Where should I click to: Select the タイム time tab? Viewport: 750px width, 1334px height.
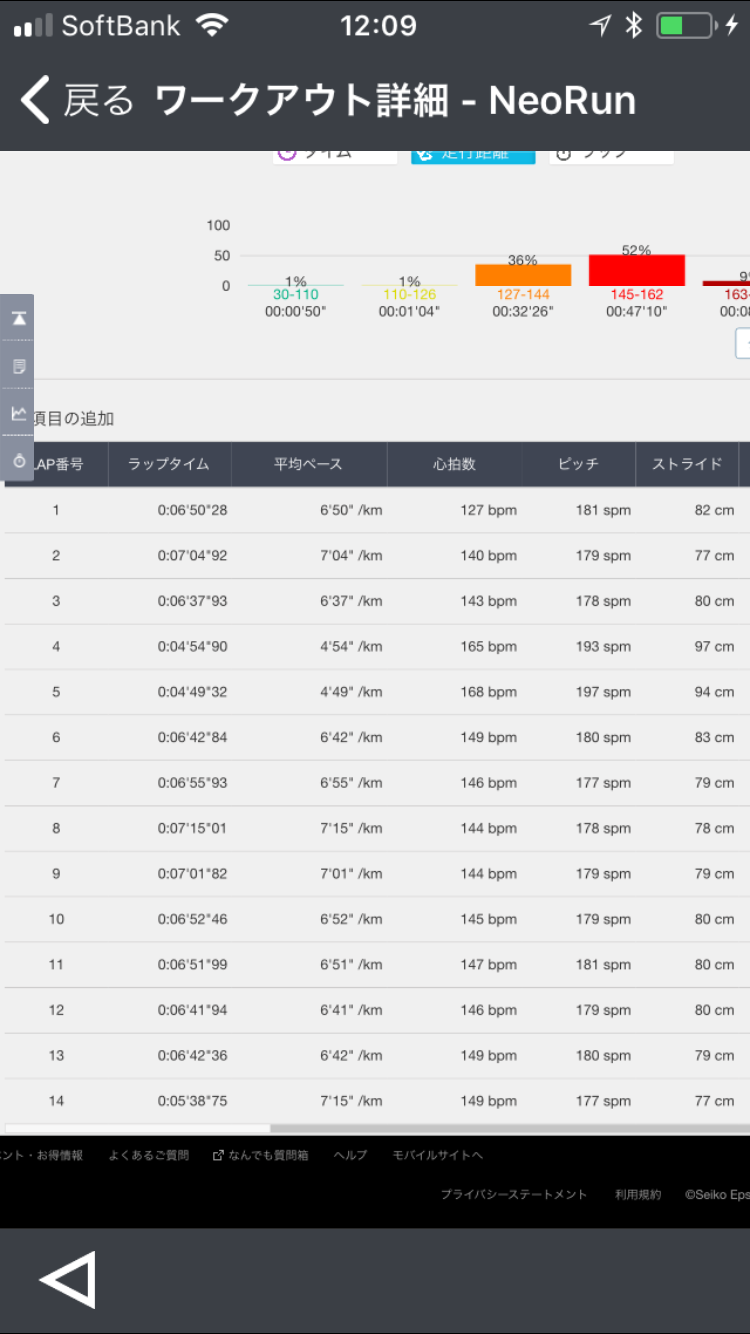point(335,155)
